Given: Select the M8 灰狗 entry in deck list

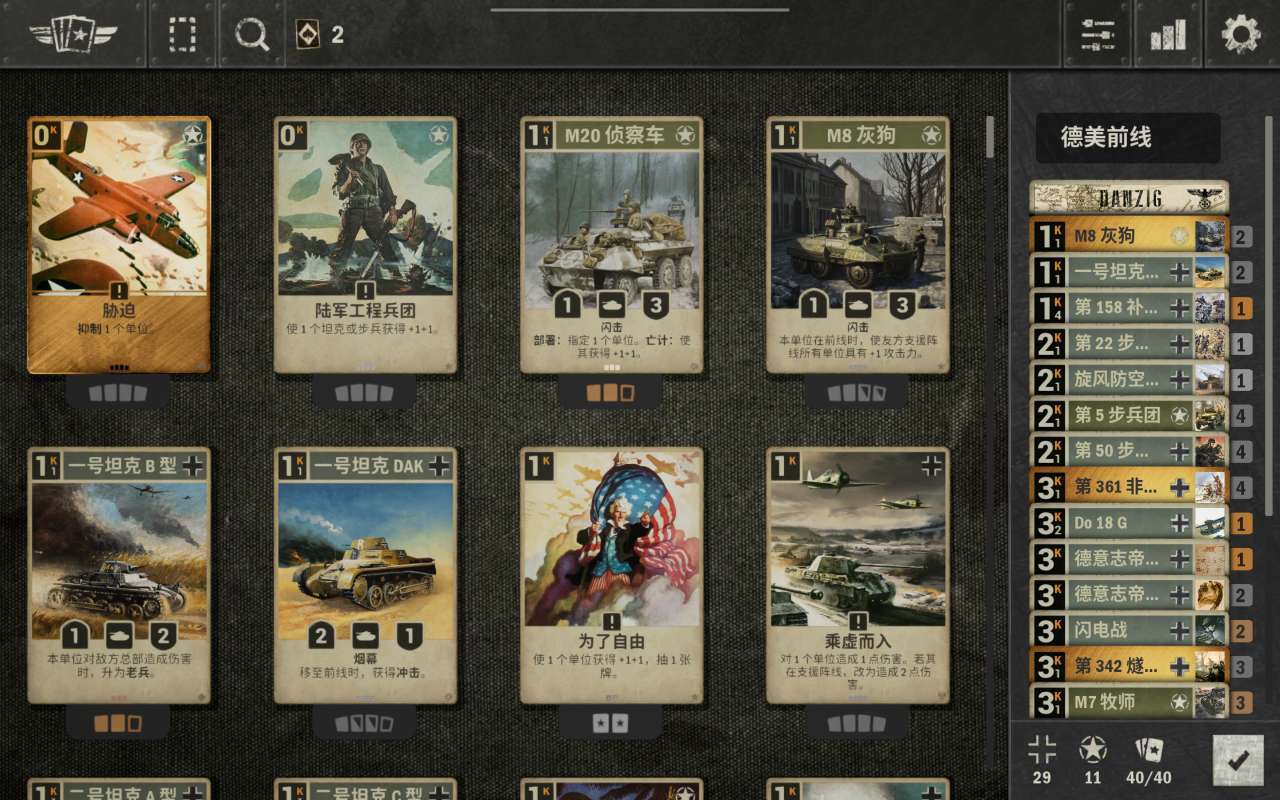Looking at the screenshot, I should pyautogui.click(x=1129, y=236).
